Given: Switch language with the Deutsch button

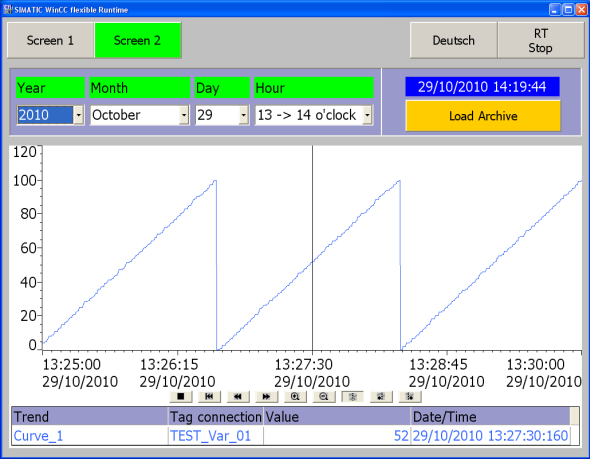Looking at the screenshot, I should click(x=453, y=40).
